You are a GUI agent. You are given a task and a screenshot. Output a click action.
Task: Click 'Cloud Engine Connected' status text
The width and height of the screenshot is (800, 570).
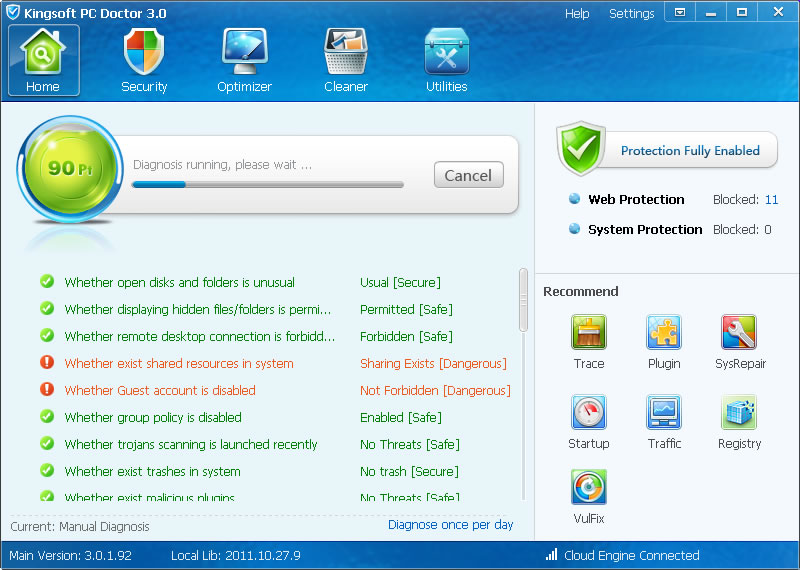coord(632,555)
